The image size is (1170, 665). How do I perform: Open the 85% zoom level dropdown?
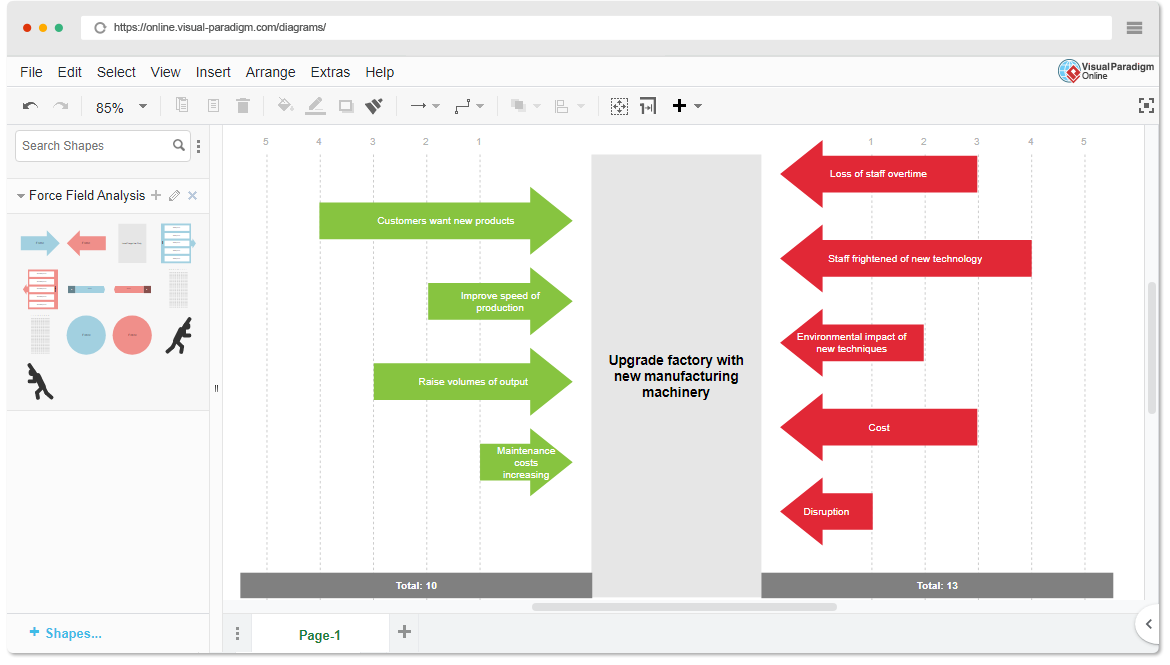pos(142,106)
